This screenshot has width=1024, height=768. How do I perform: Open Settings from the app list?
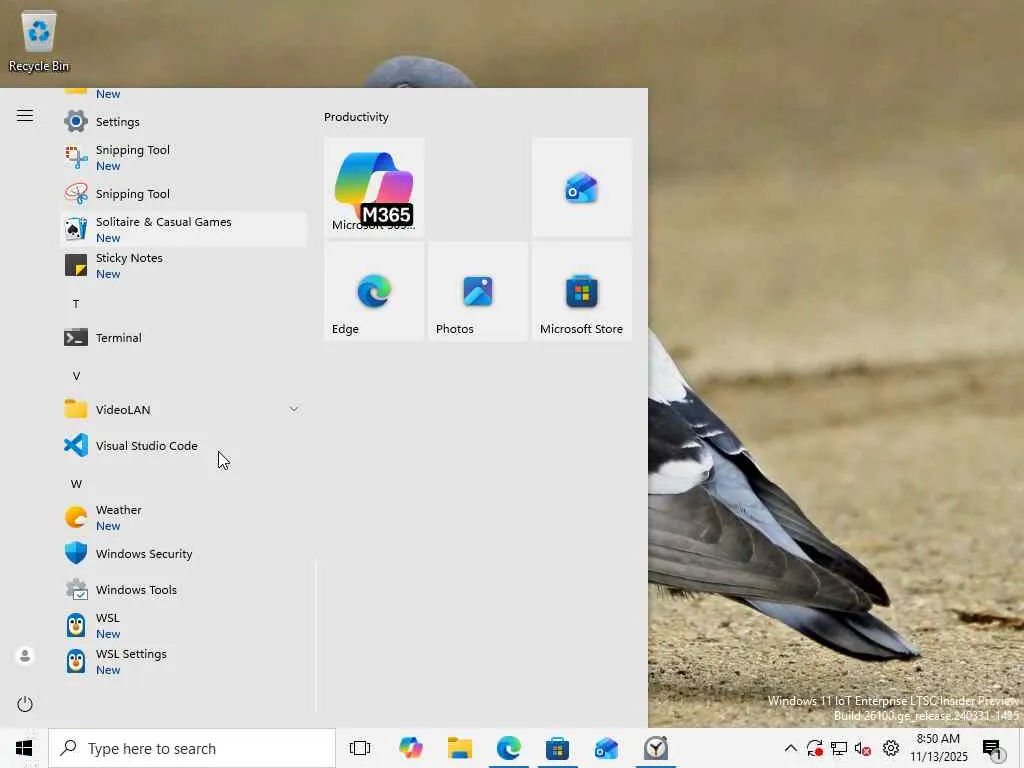click(x=184, y=121)
